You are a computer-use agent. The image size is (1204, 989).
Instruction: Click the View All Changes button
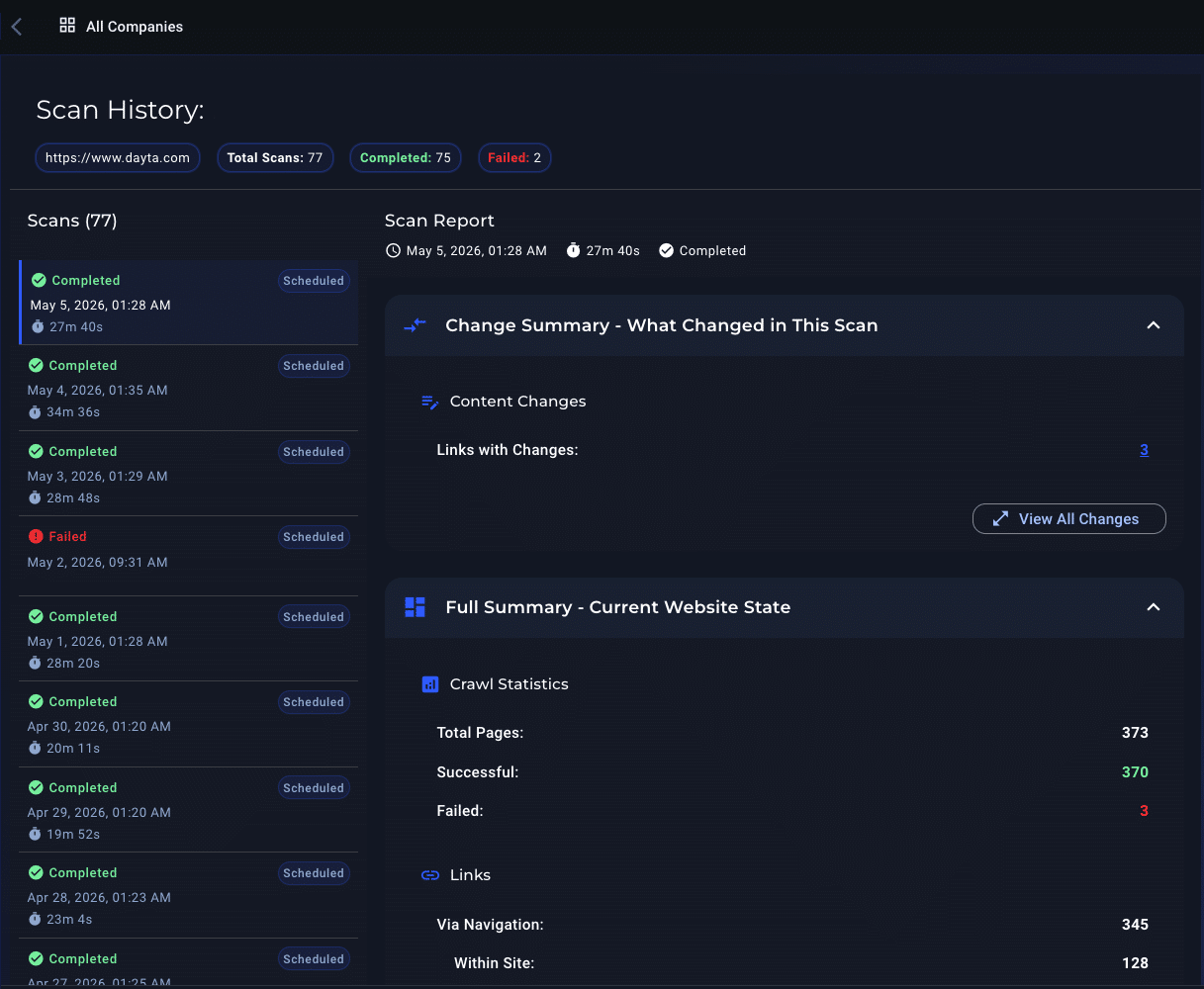click(x=1069, y=519)
